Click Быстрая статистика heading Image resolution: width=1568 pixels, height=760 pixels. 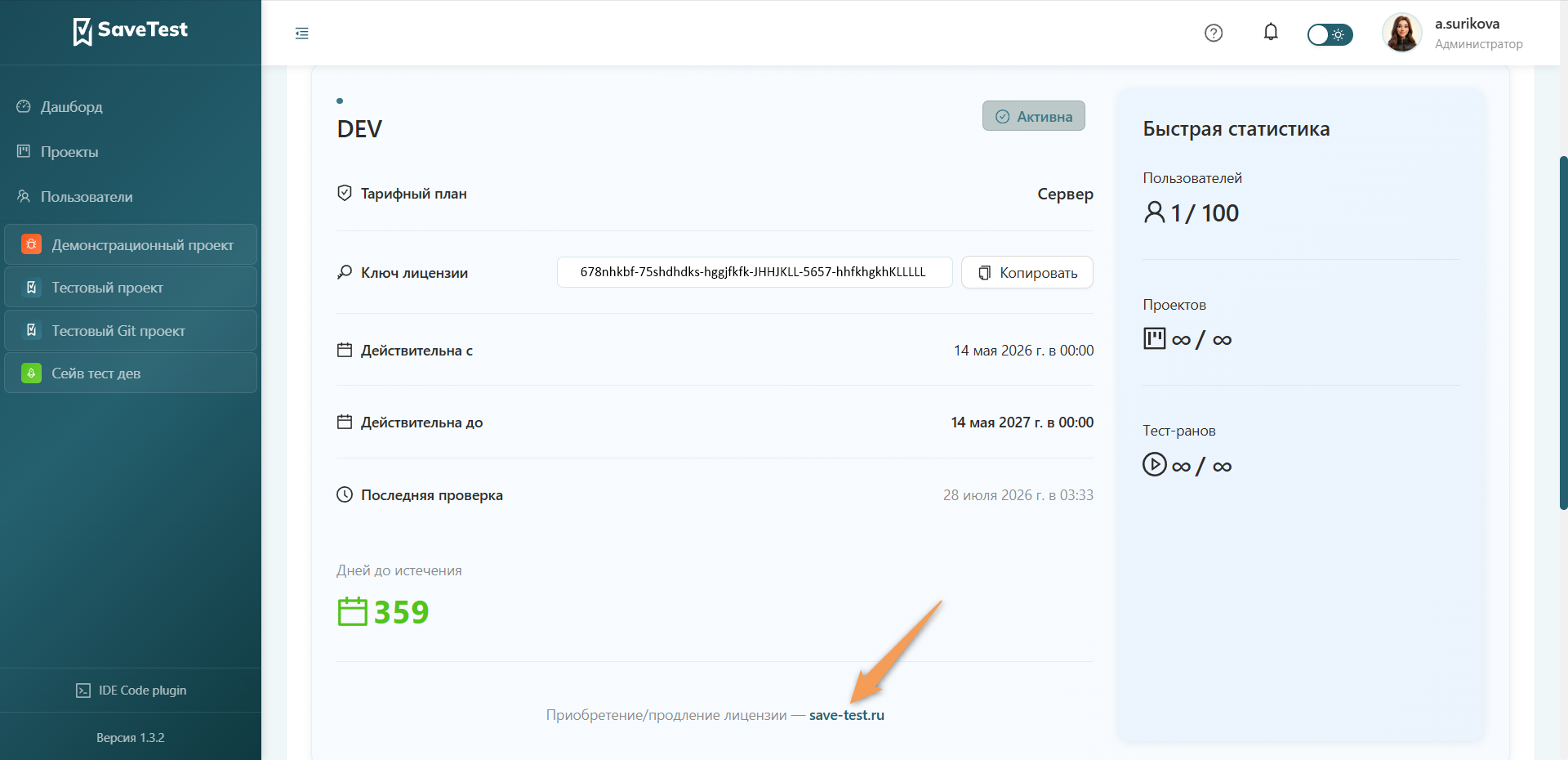1236,129
